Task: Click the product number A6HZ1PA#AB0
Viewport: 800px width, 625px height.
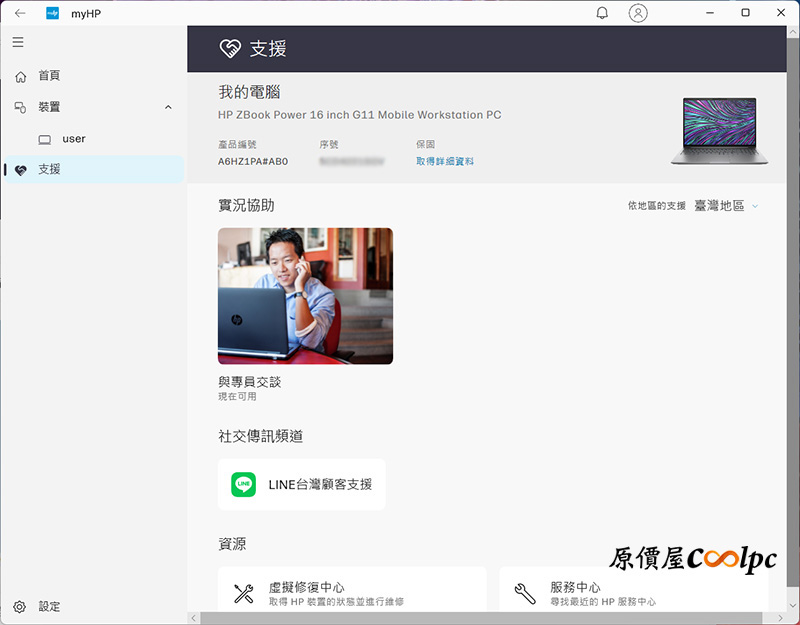Action: (x=253, y=162)
